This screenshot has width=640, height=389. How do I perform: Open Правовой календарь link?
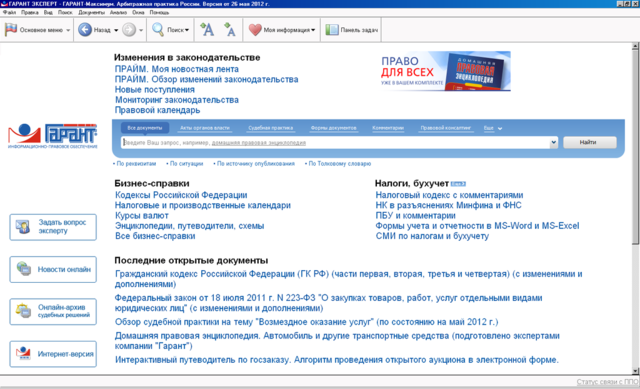click(x=158, y=110)
